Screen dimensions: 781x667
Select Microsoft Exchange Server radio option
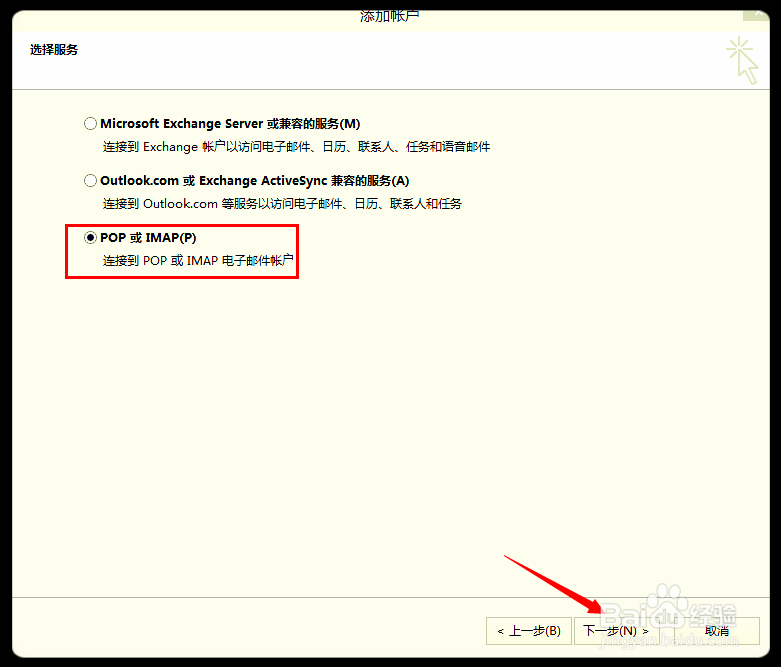(90, 123)
